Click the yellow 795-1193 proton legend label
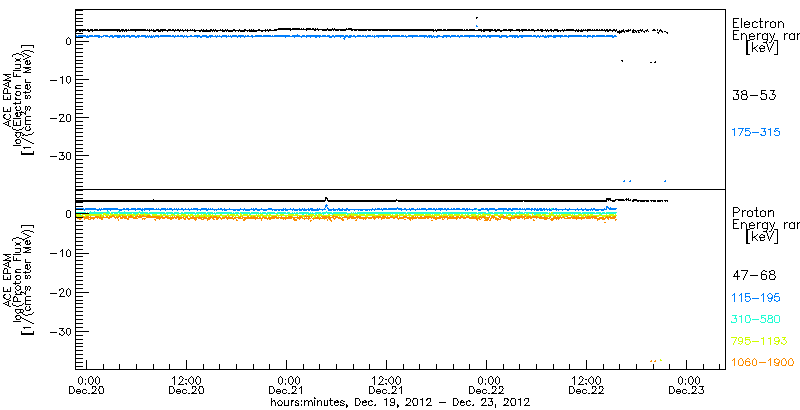The height and width of the screenshot is (410, 800). tap(759, 341)
